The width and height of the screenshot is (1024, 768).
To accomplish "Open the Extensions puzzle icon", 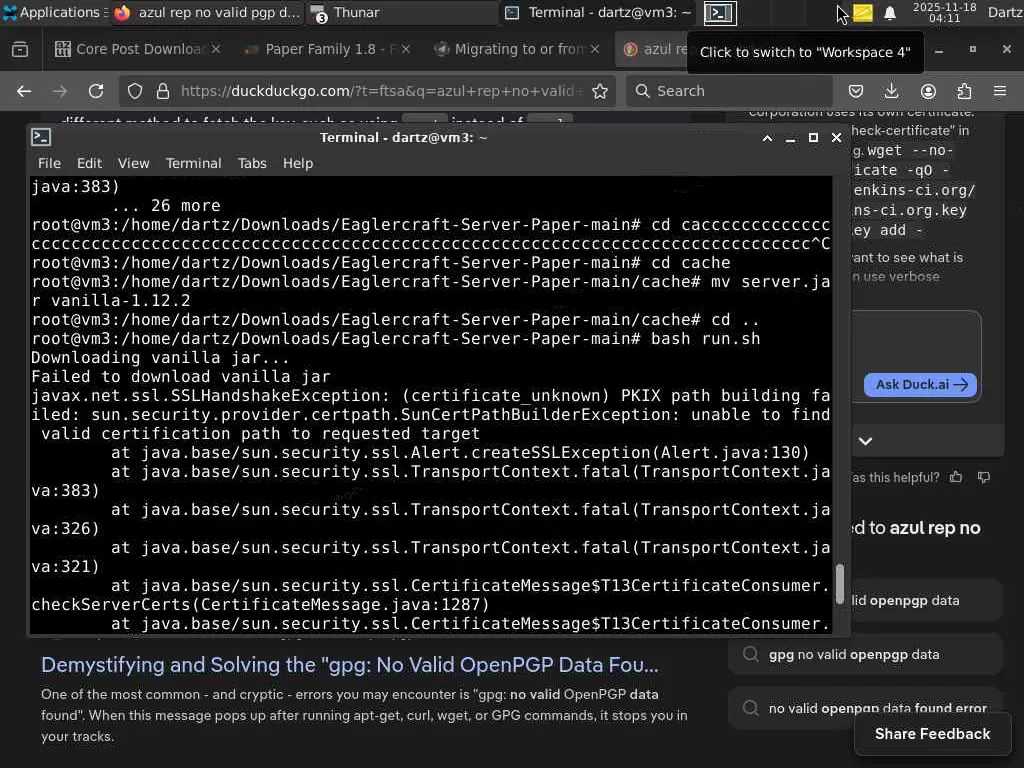I will (x=964, y=91).
